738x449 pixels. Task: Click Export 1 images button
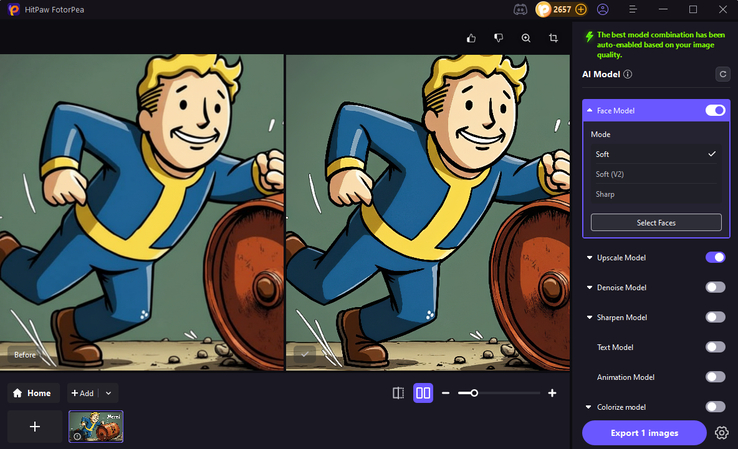[x=644, y=433]
